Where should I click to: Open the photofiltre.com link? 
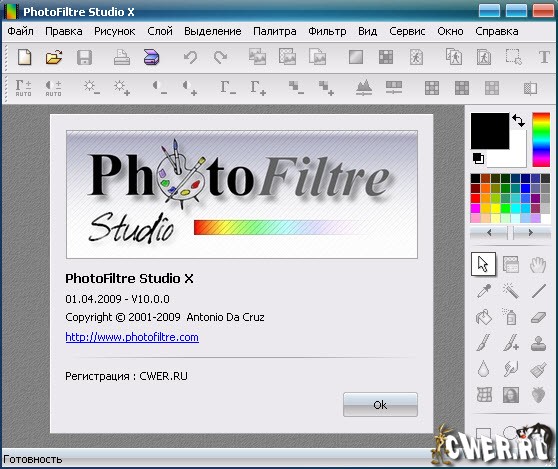[132, 337]
